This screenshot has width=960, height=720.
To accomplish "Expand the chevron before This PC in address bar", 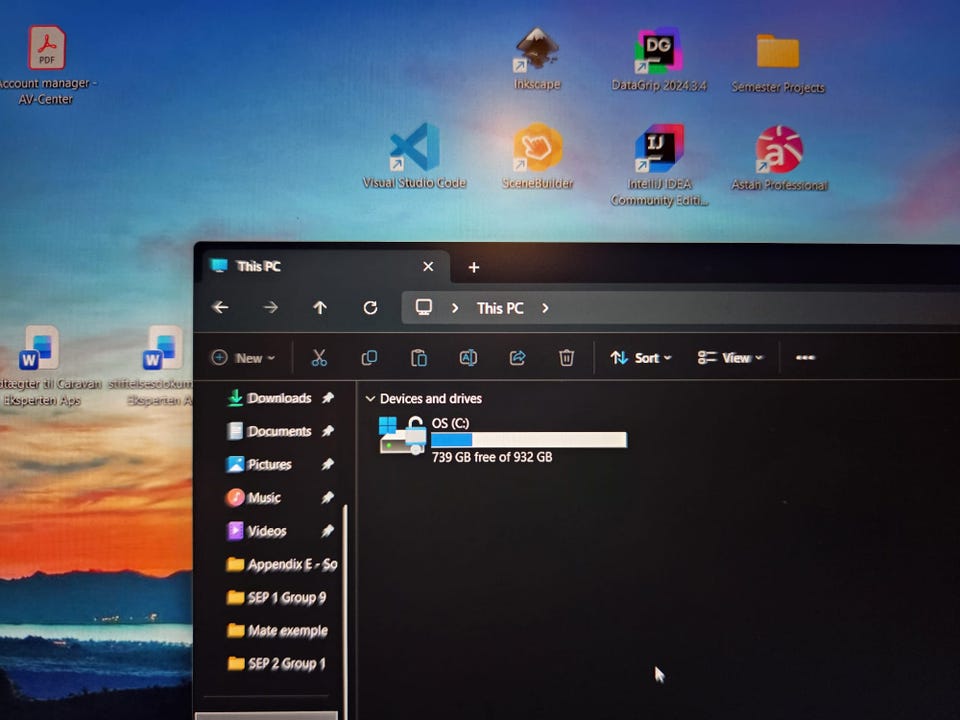I will coord(455,308).
